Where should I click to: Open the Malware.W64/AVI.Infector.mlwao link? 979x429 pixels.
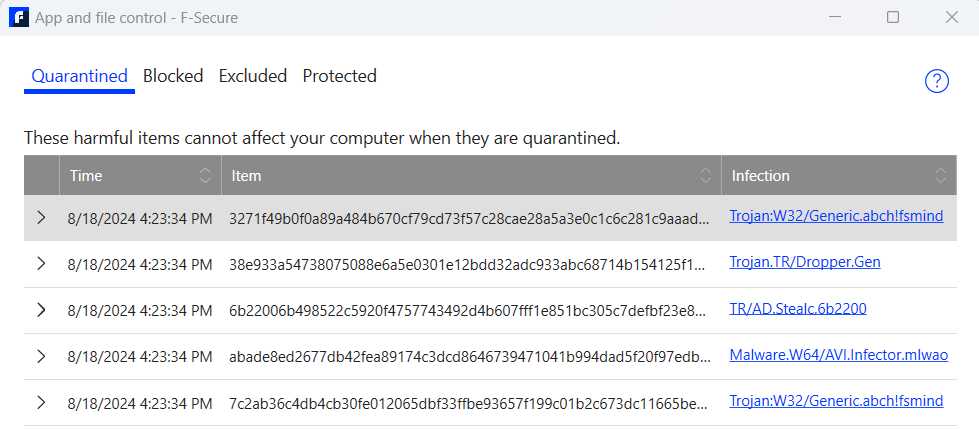click(839, 355)
